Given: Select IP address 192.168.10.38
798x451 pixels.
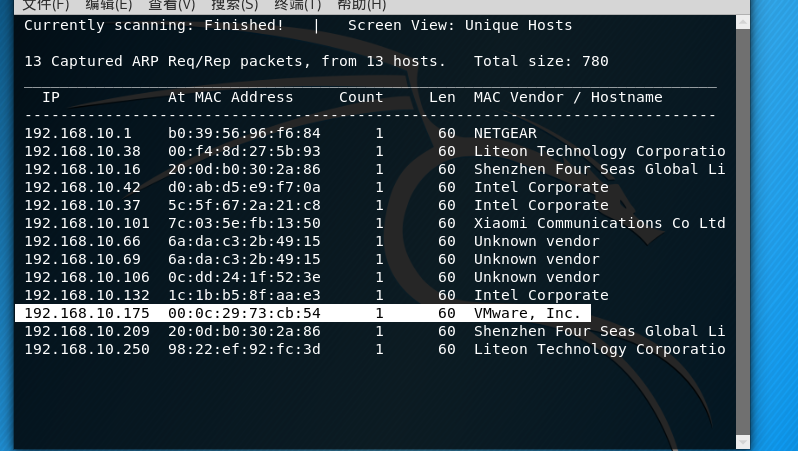Looking at the screenshot, I should click(82, 151).
